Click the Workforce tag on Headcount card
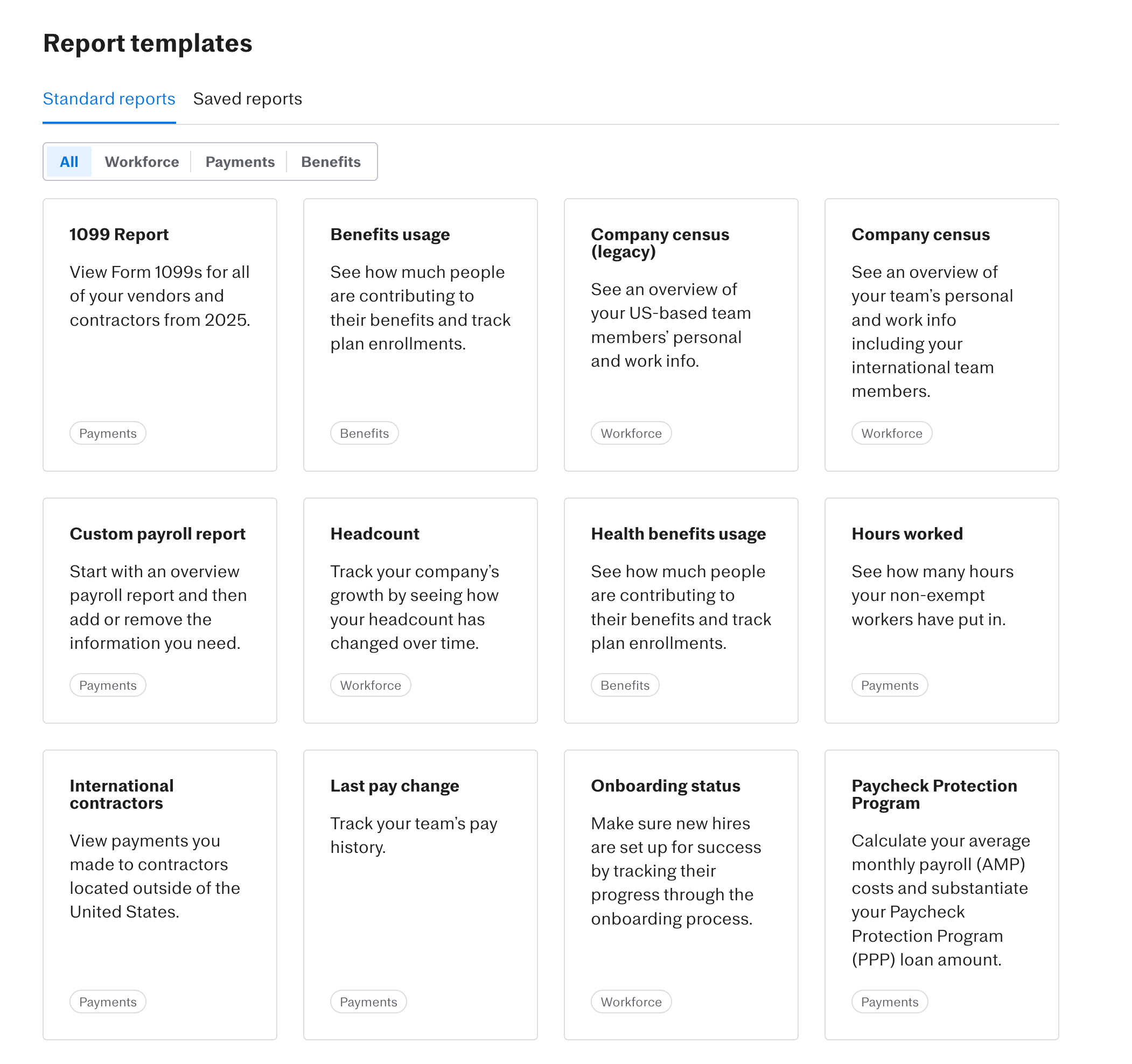1132x1064 pixels. [x=370, y=685]
